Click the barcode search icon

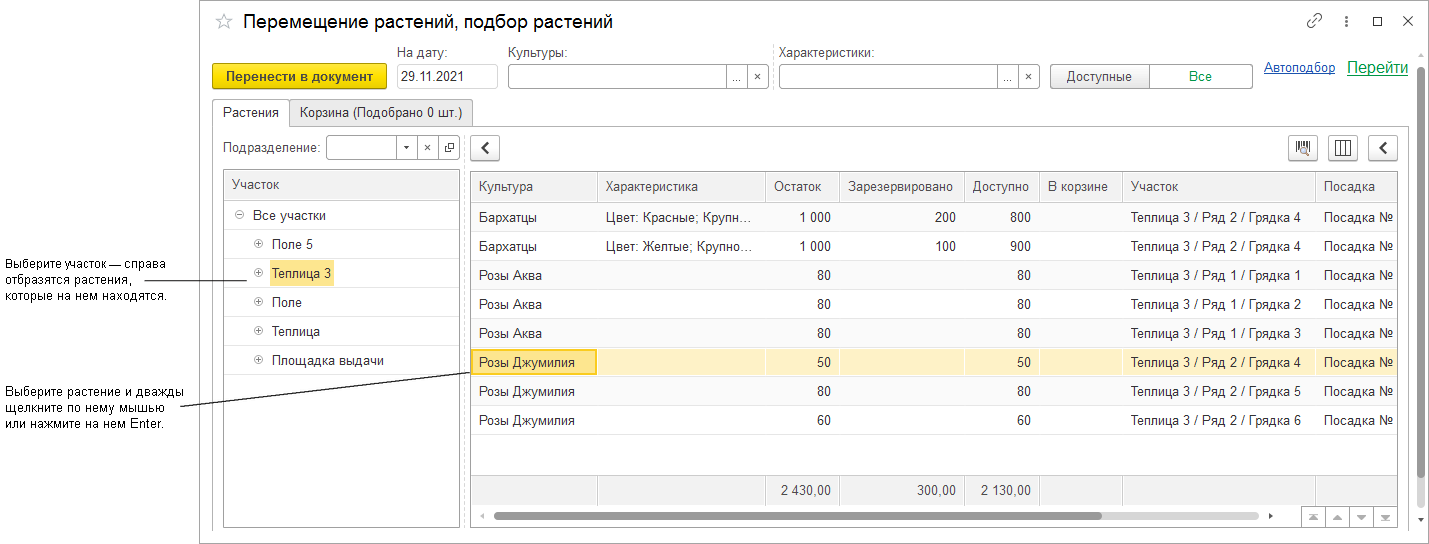1303,148
